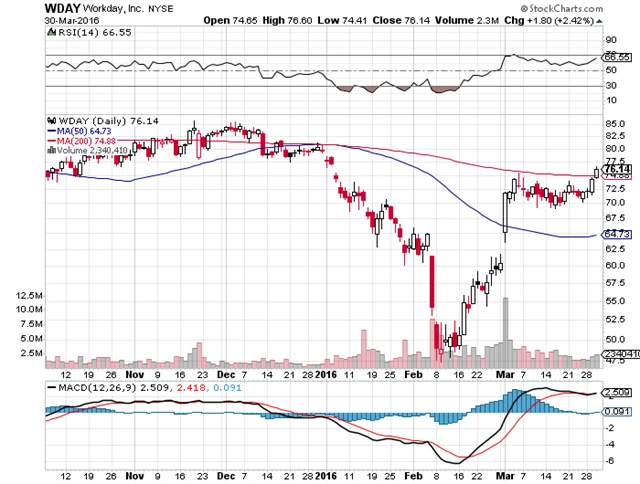Image resolution: width=640 pixels, height=484 pixels.
Task: Click the Mar label under price chart
Action: [x=505, y=375]
